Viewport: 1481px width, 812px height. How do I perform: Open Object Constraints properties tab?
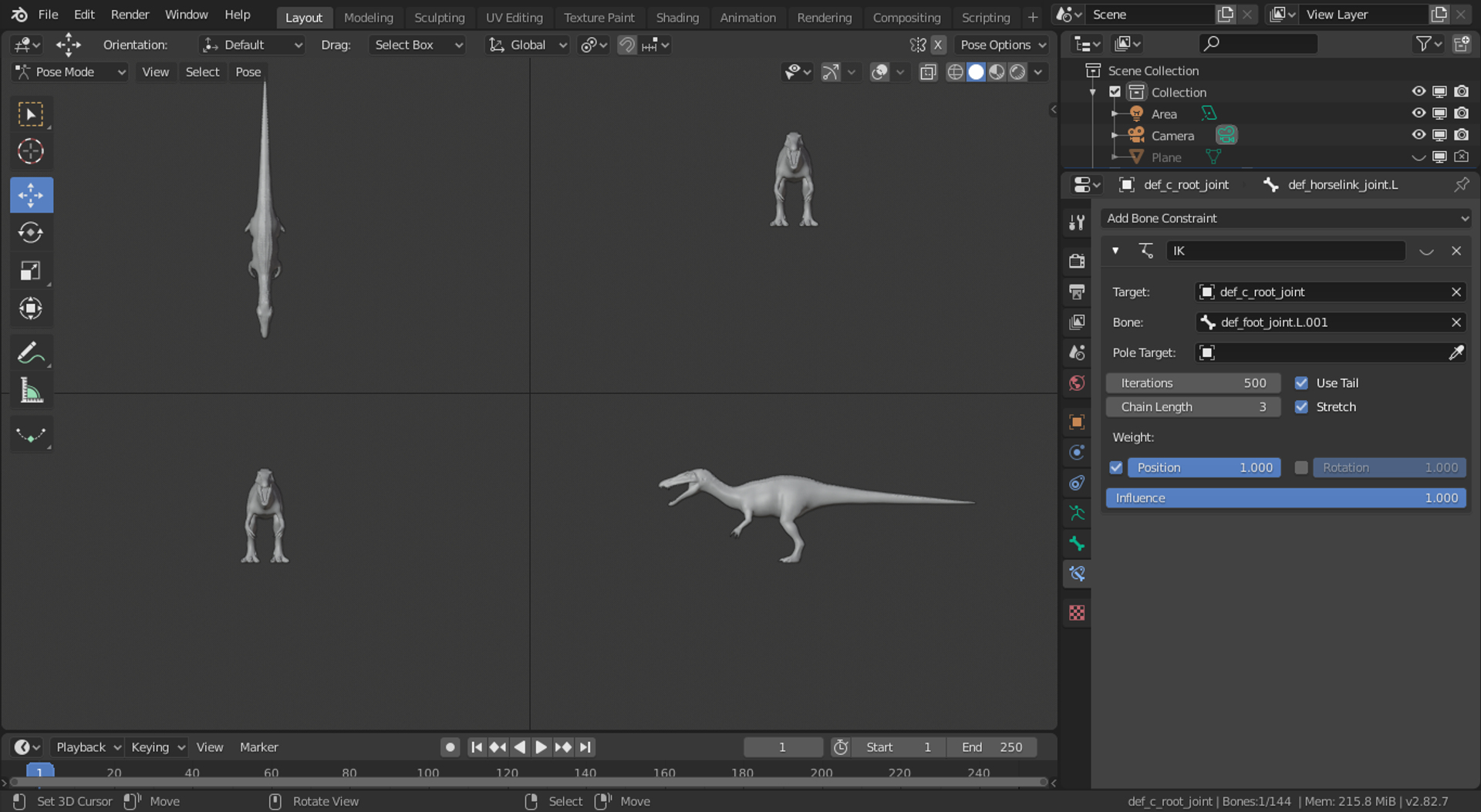[x=1077, y=483]
